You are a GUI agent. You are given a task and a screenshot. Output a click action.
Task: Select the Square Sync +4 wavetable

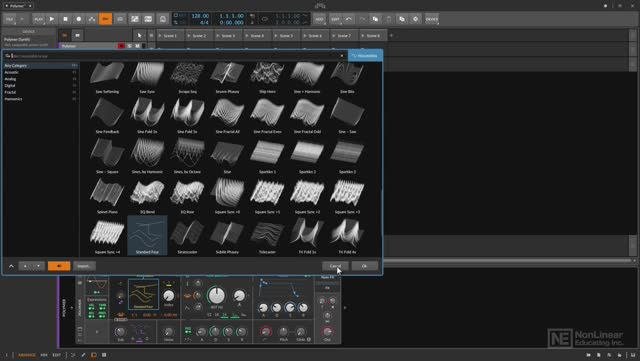pyautogui.click(x=107, y=236)
